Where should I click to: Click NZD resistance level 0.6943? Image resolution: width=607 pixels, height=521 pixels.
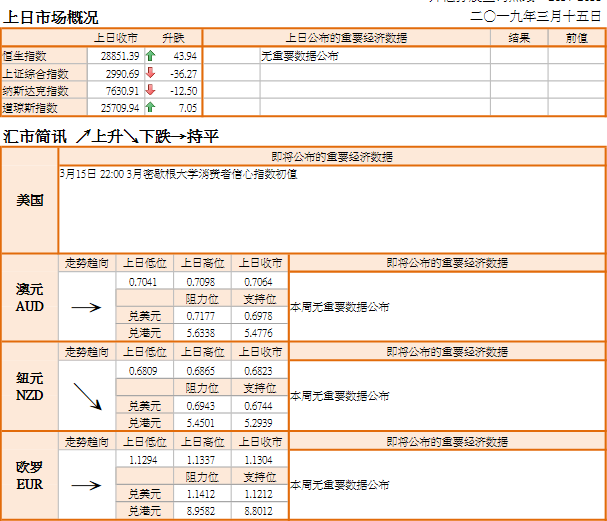click(201, 406)
